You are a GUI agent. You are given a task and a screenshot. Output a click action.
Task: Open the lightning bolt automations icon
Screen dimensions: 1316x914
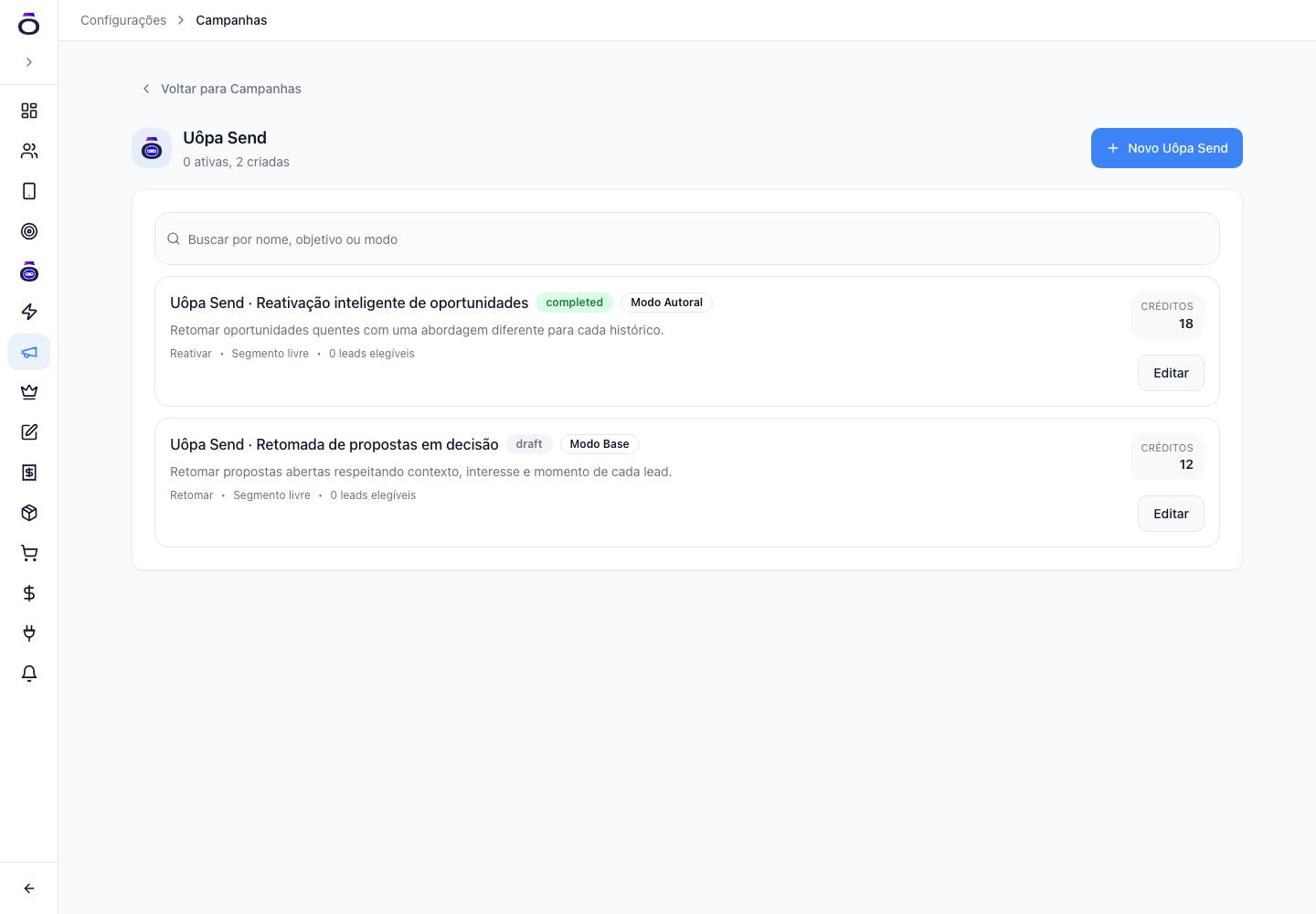29,312
